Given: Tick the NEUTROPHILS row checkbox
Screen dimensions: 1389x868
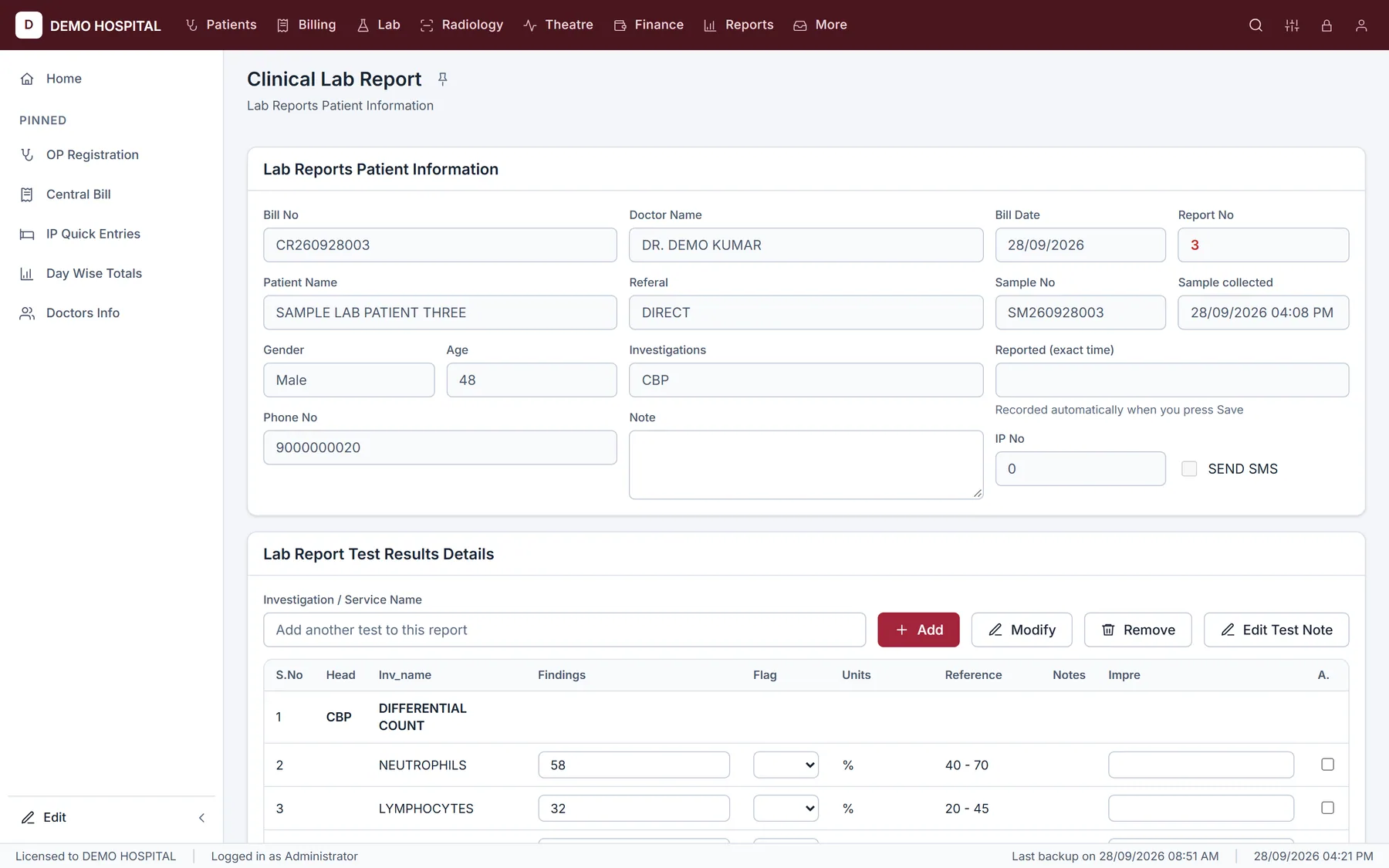Looking at the screenshot, I should [x=1327, y=765].
